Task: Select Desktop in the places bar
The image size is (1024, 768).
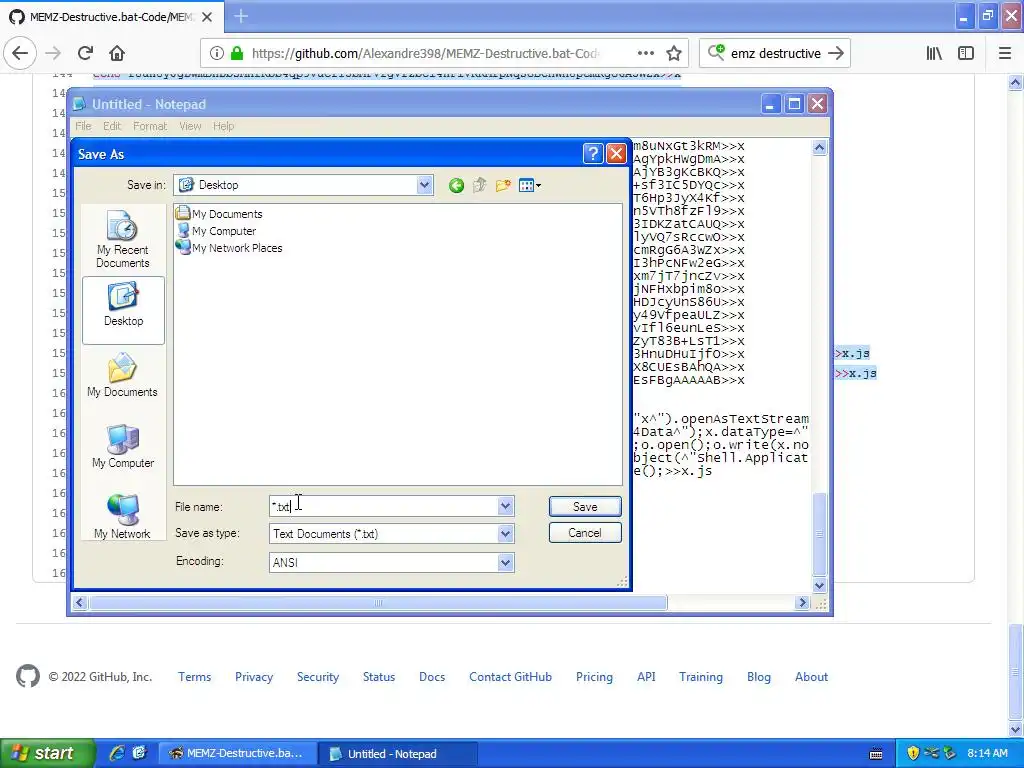Action: tap(123, 310)
